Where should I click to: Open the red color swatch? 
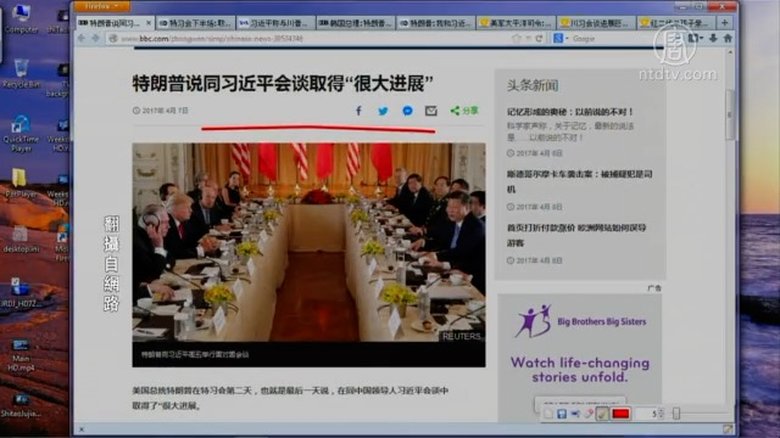coord(620,414)
